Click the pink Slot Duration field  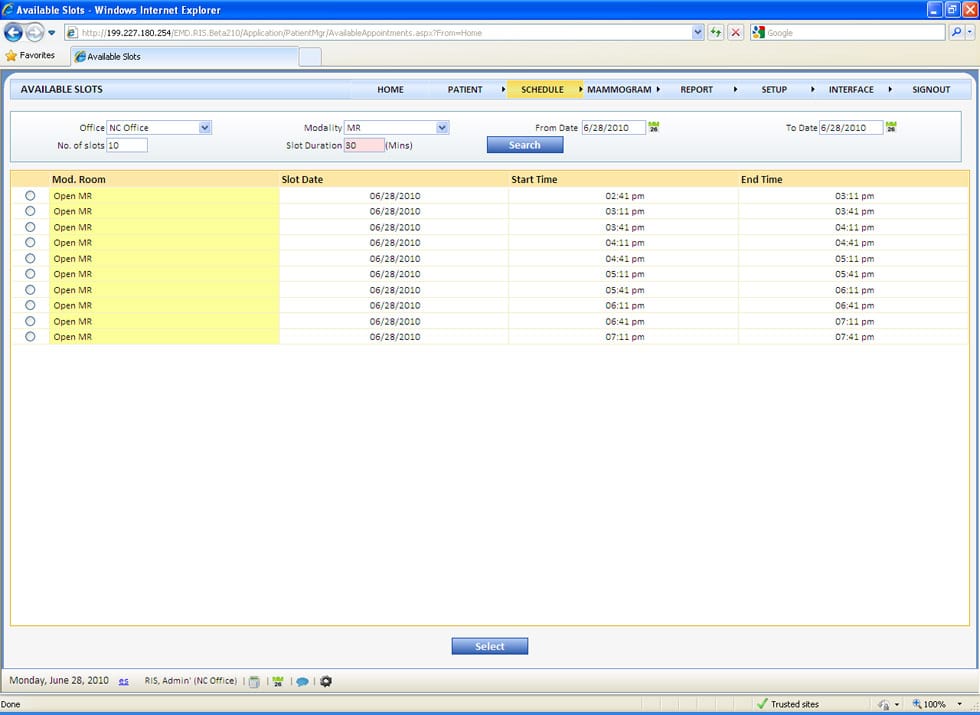tap(364, 145)
